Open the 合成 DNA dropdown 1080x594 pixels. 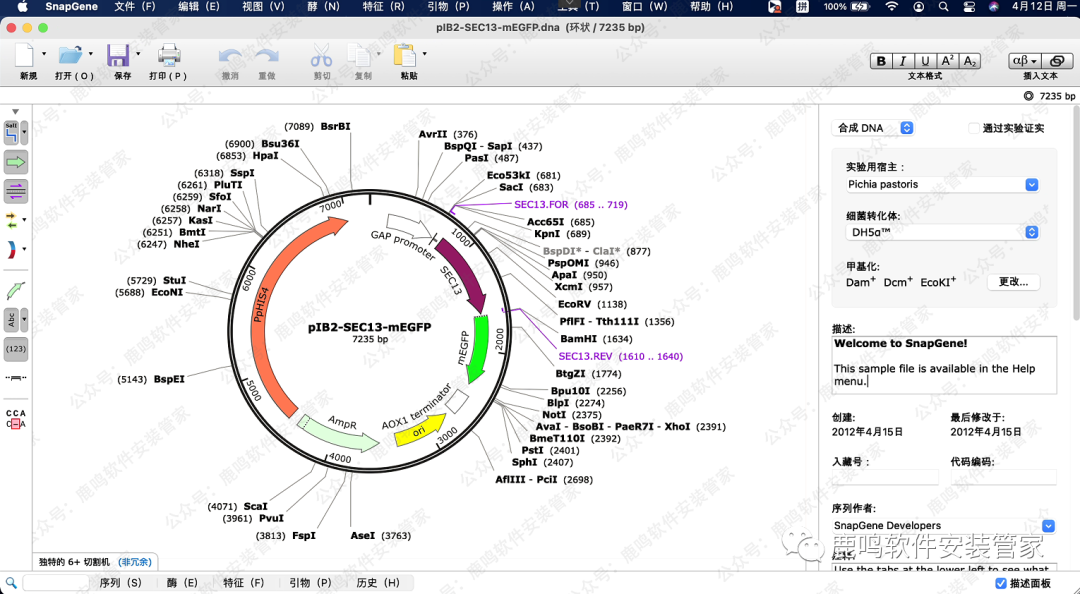tap(873, 128)
